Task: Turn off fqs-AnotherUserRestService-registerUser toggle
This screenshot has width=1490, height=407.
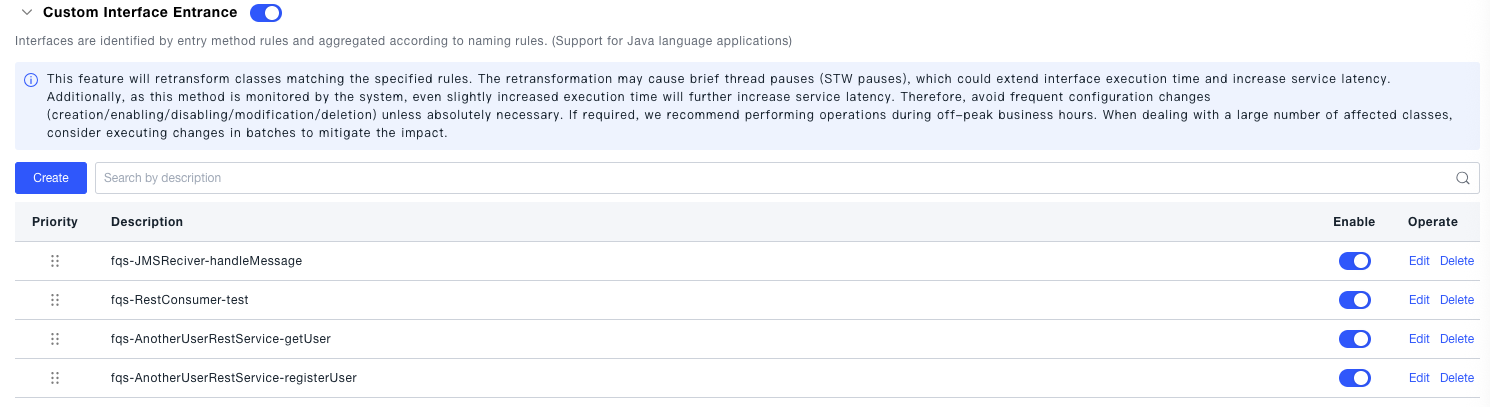Action: coord(1354,378)
